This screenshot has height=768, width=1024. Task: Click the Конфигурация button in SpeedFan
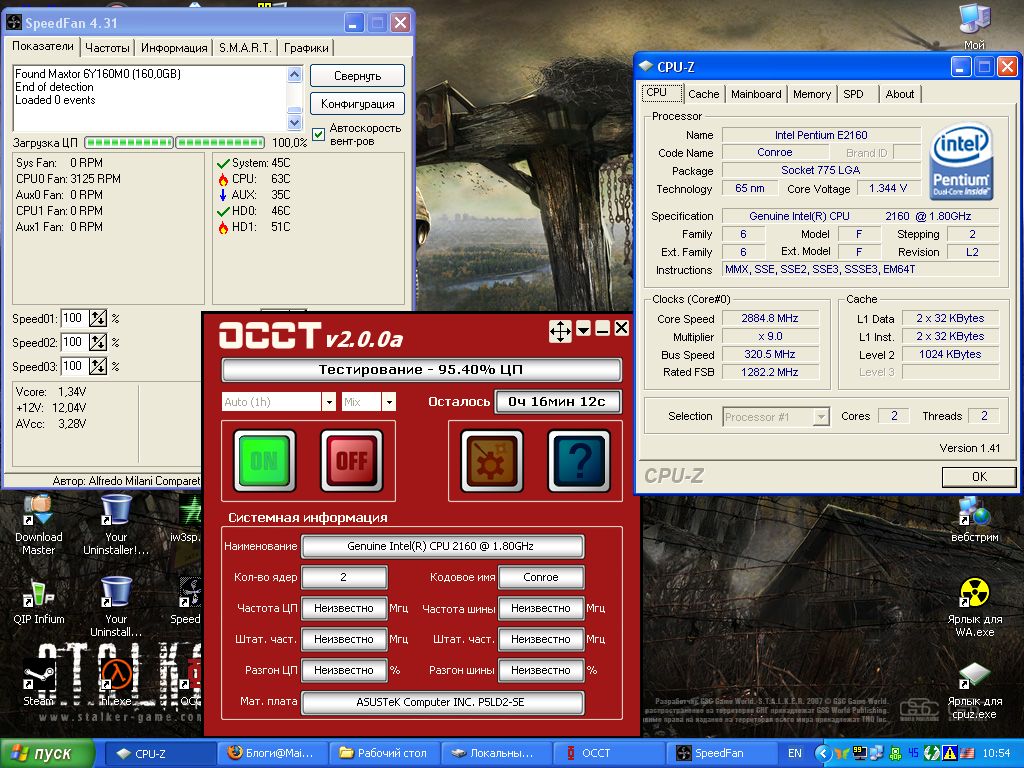click(x=357, y=104)
